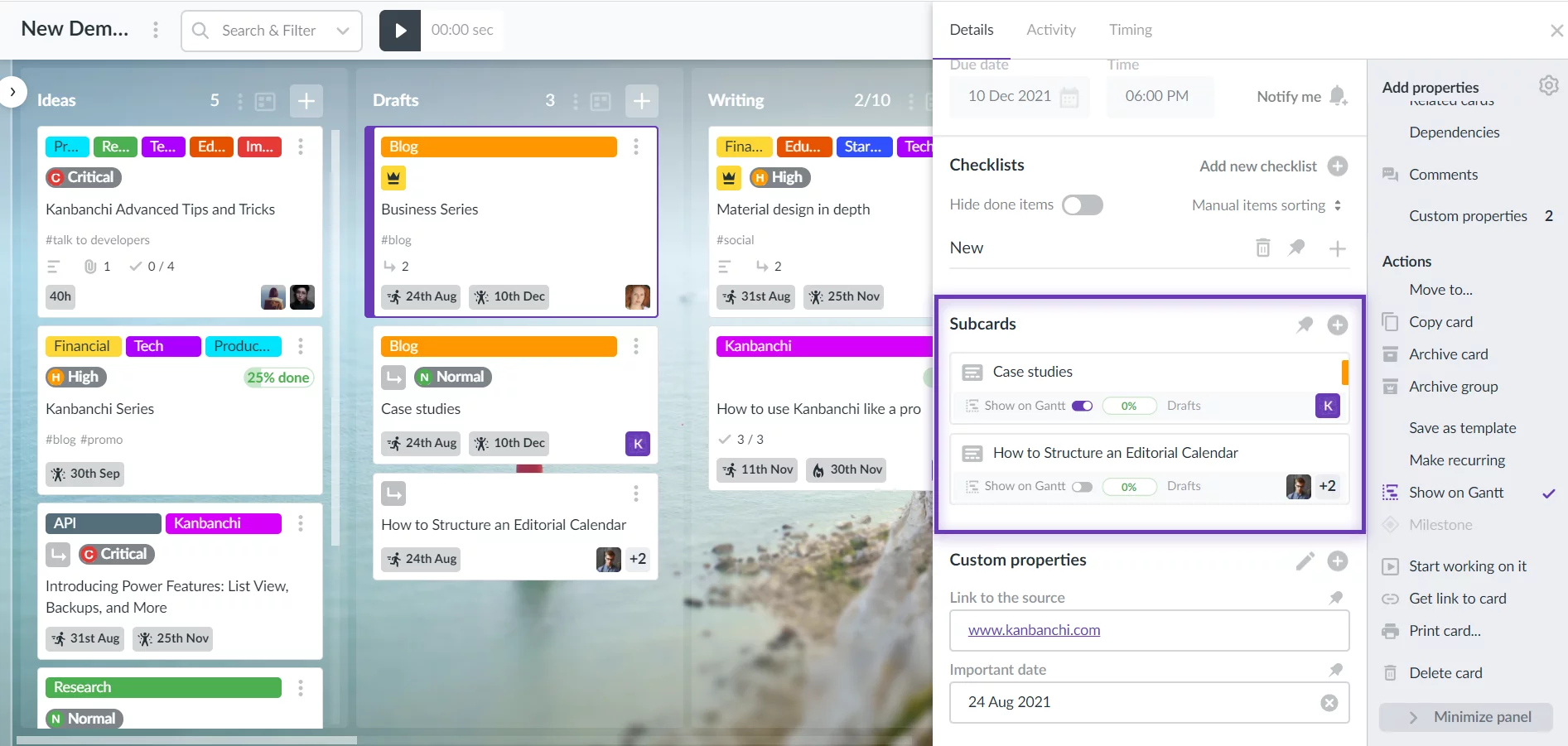Open Custom properties in sidebar
The height and width of the screenshot is (746, 1568).
[x=1469, y=216]
